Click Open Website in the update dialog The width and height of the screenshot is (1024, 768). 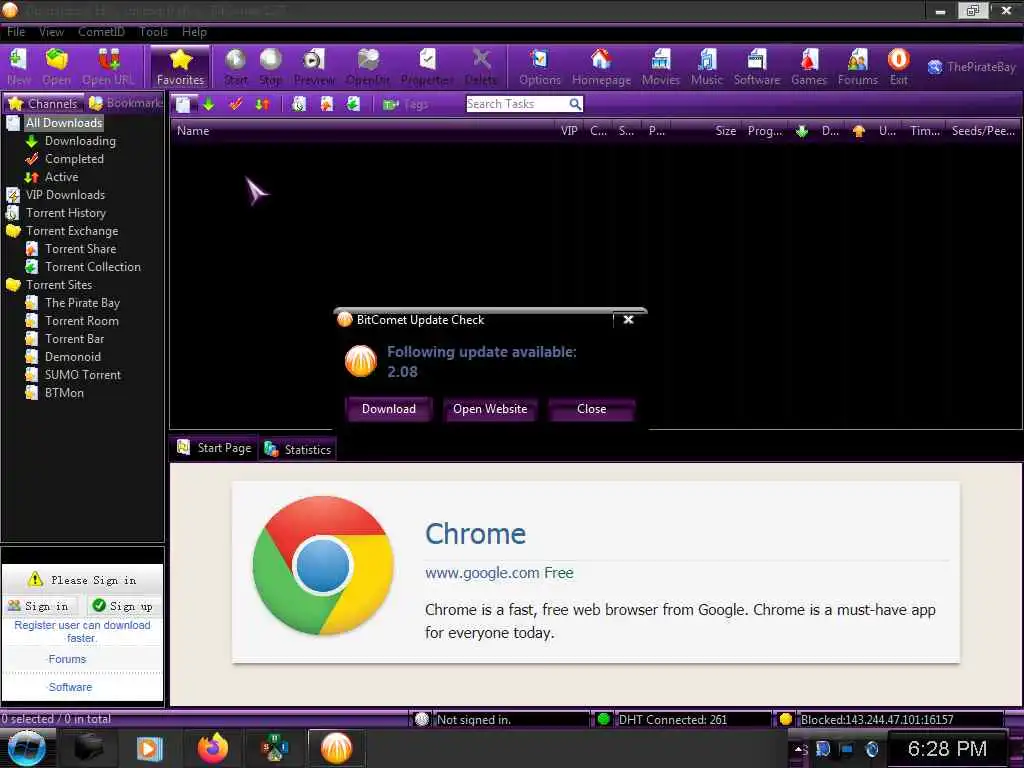pos(490,409)
